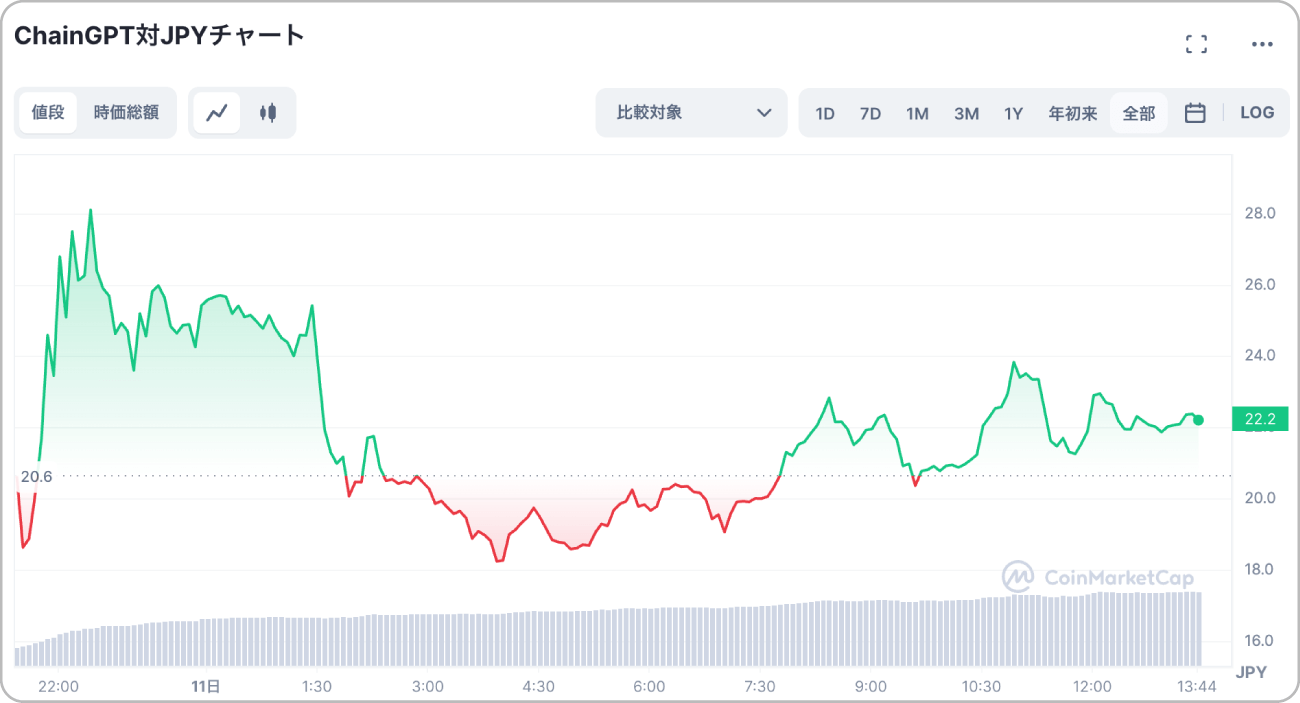Click the green end-of-line price dot
Screen dimensions: 1300x703
click(x=1199, y=420)
